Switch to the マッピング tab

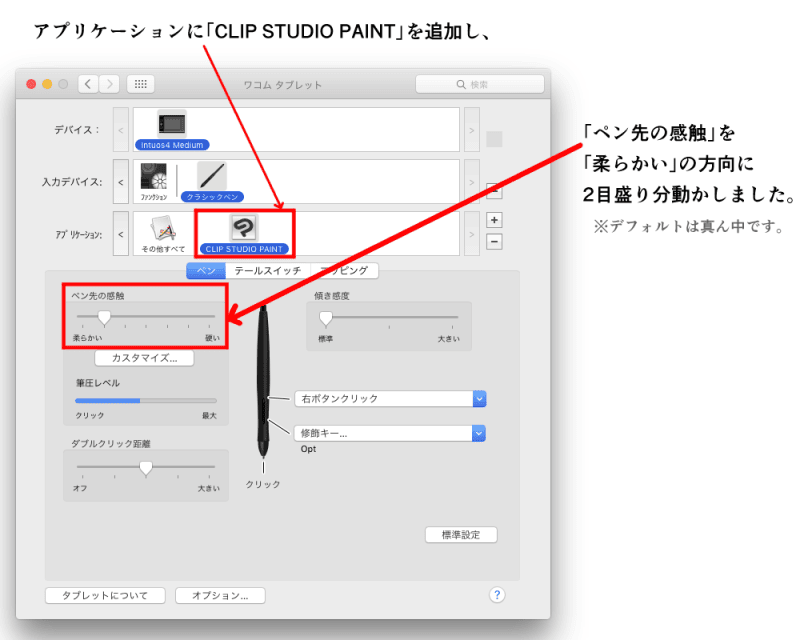[344, 270]
